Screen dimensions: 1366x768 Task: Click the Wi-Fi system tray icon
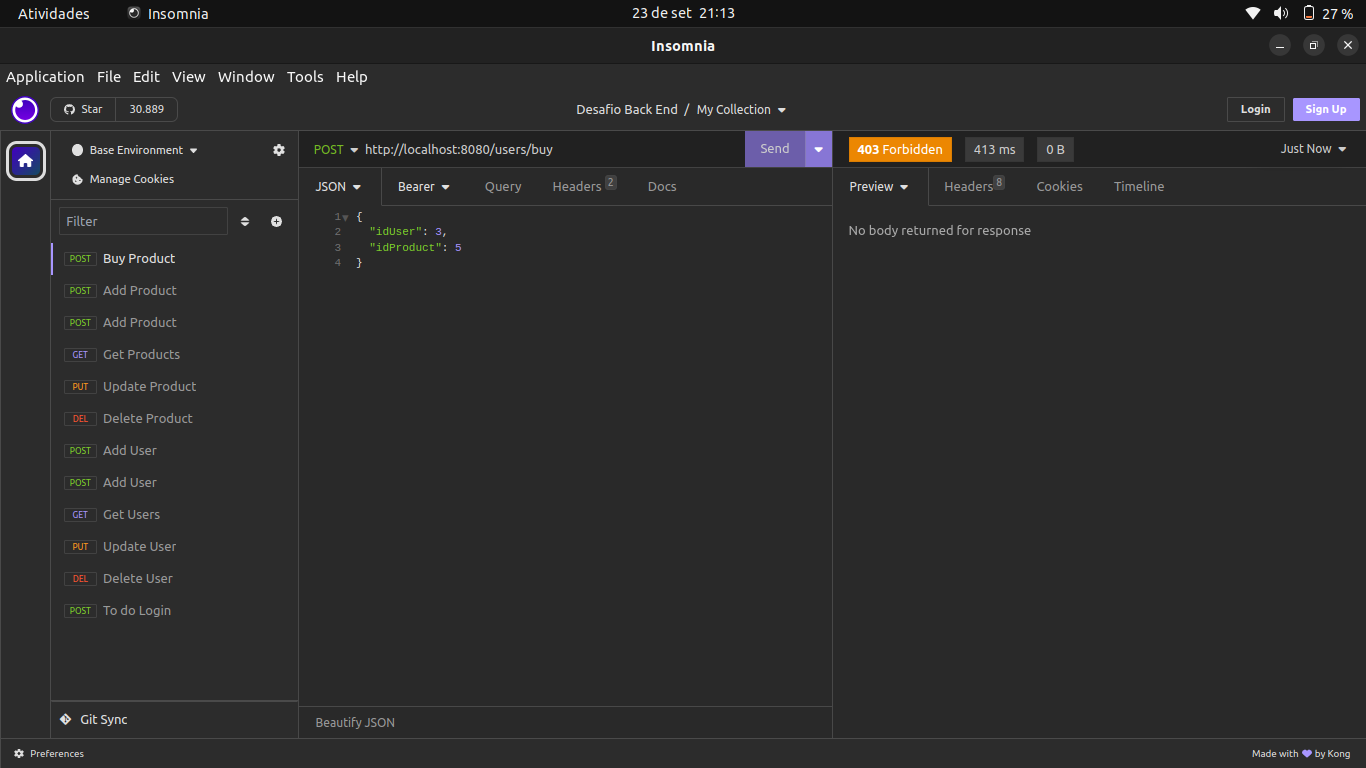[1253, 14]
